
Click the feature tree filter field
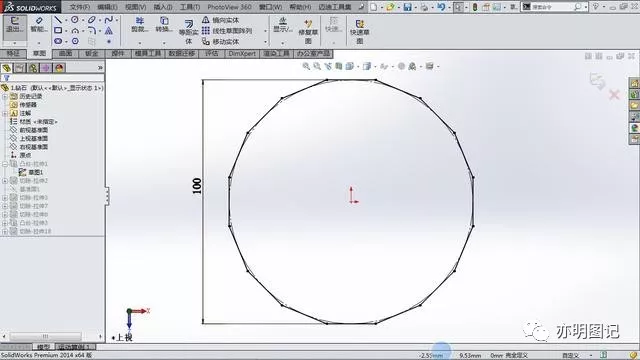pyautogui.click(x=53, y=78)
